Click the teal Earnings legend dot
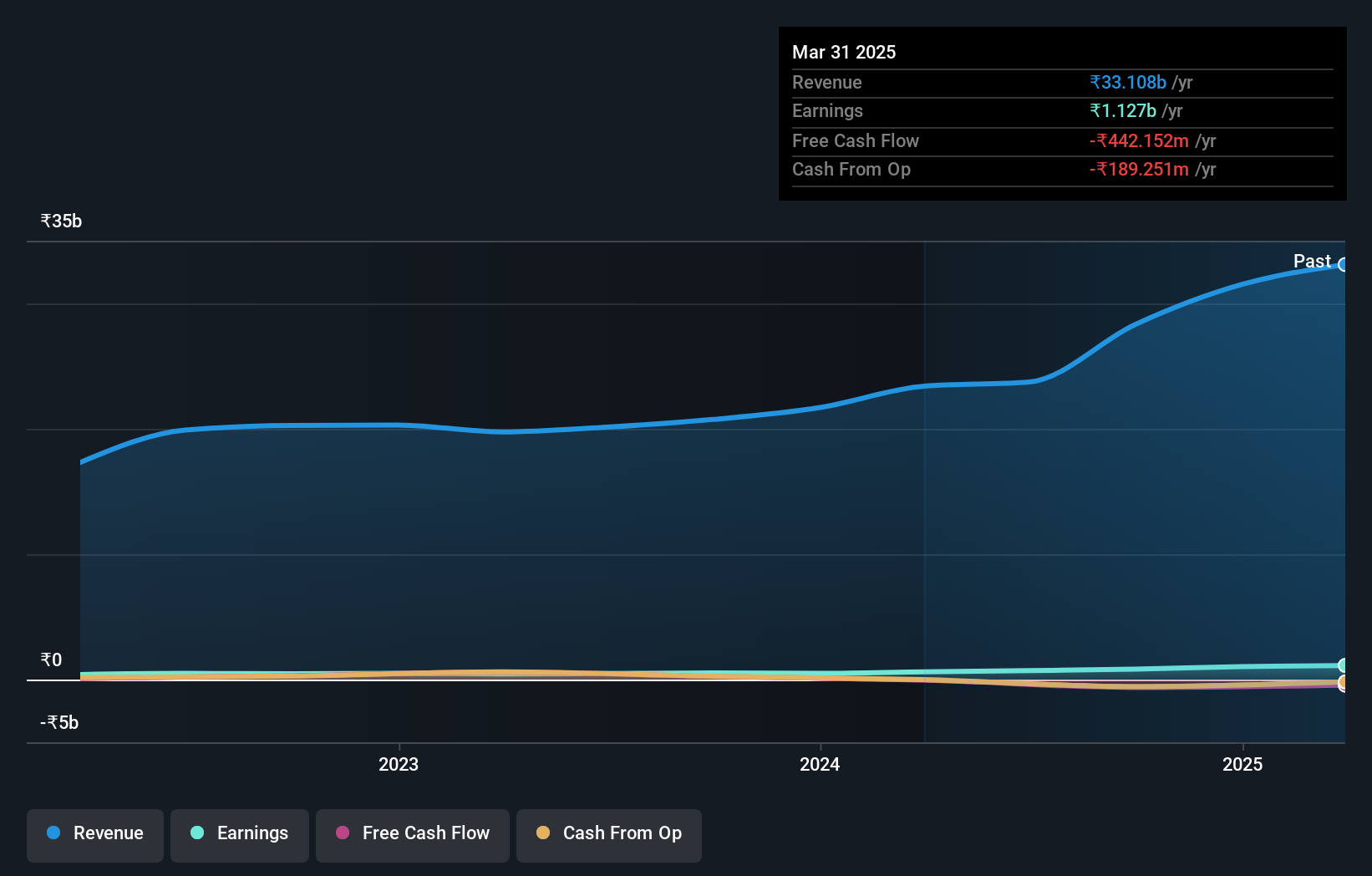 (x=197, y=833)
